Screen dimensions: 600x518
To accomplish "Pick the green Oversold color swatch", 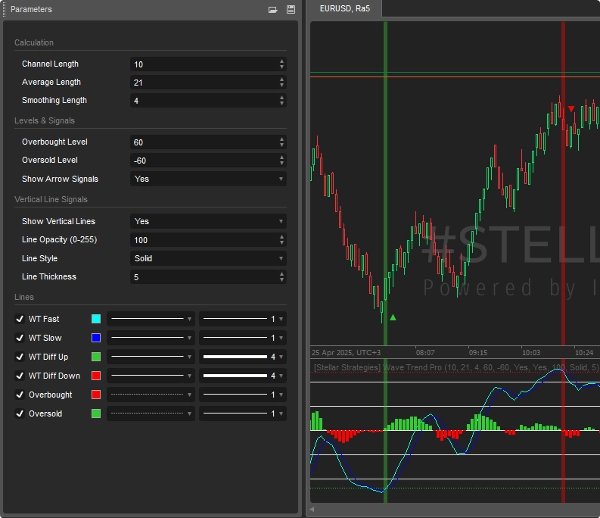I will (x=96, y=414).
